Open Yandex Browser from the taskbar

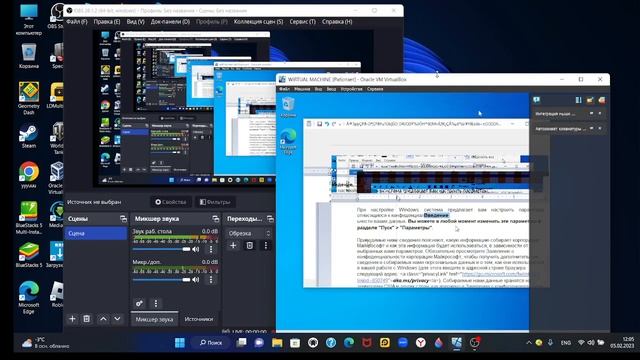(420, 342)
